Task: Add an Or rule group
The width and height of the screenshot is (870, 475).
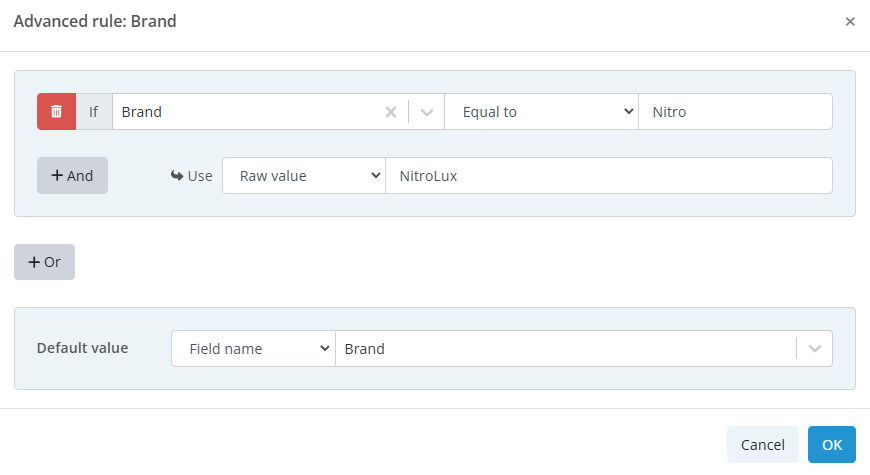Action: coord(44,262)
